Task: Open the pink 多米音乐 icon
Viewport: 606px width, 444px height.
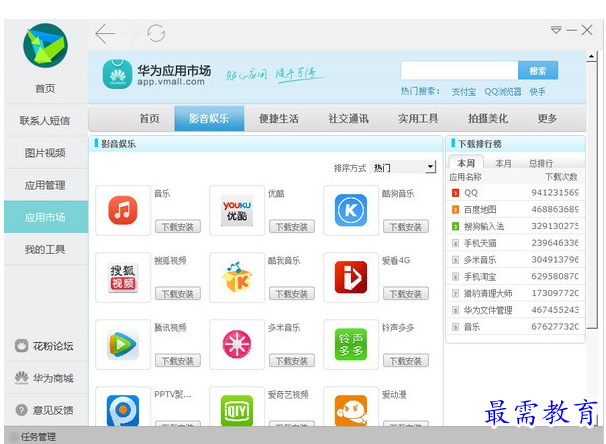Action: pos(237,344)
